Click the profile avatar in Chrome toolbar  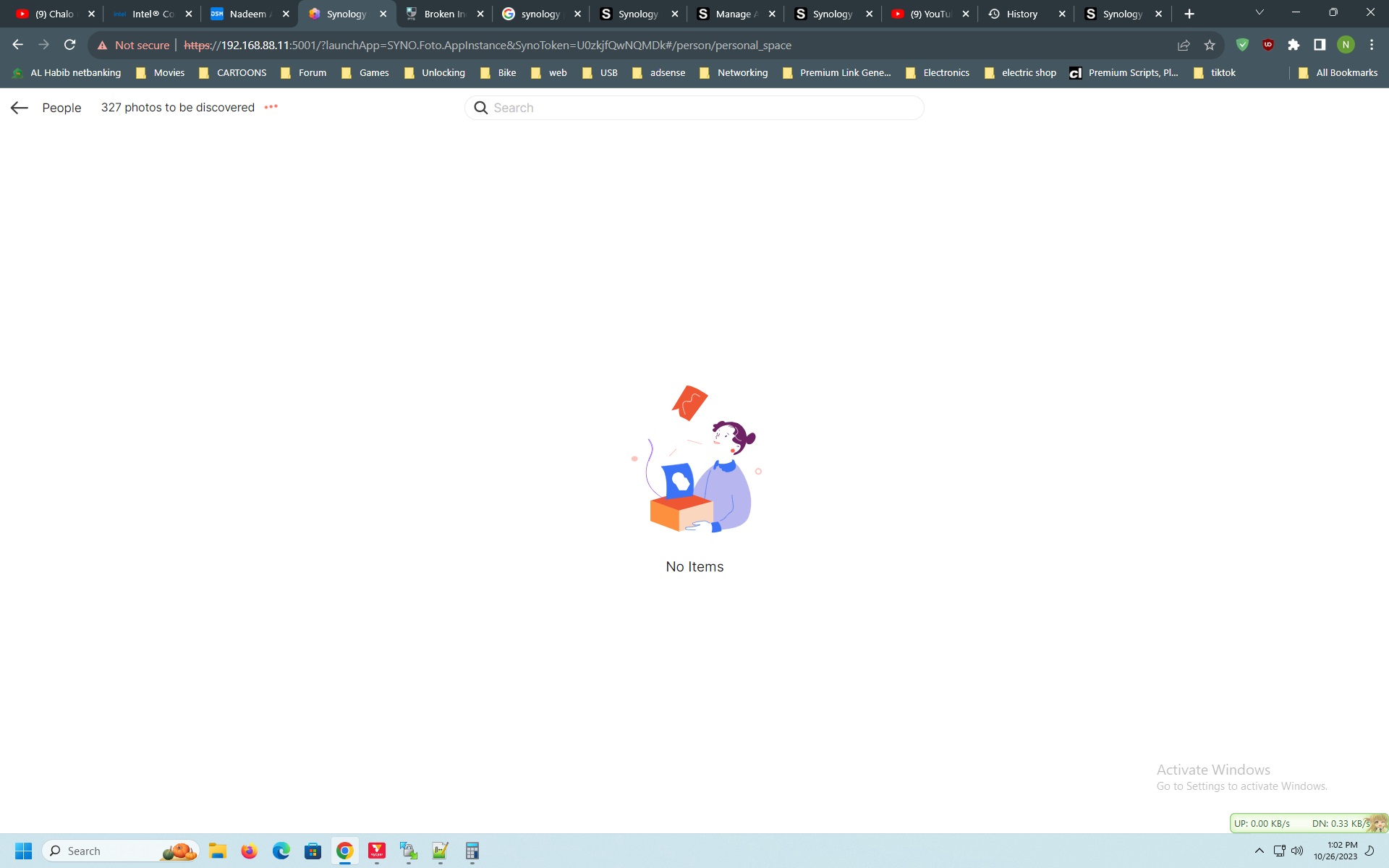1346,44
